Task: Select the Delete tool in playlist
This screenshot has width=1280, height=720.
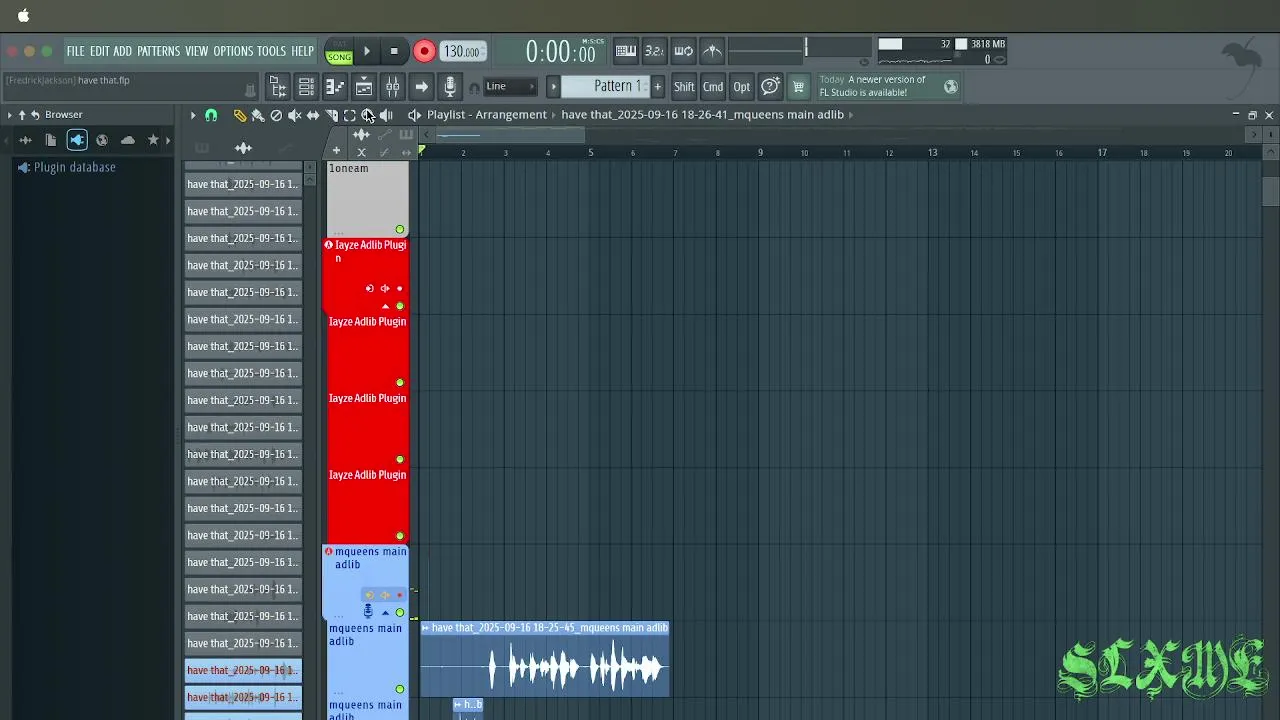Action: [x=276, y=115]
